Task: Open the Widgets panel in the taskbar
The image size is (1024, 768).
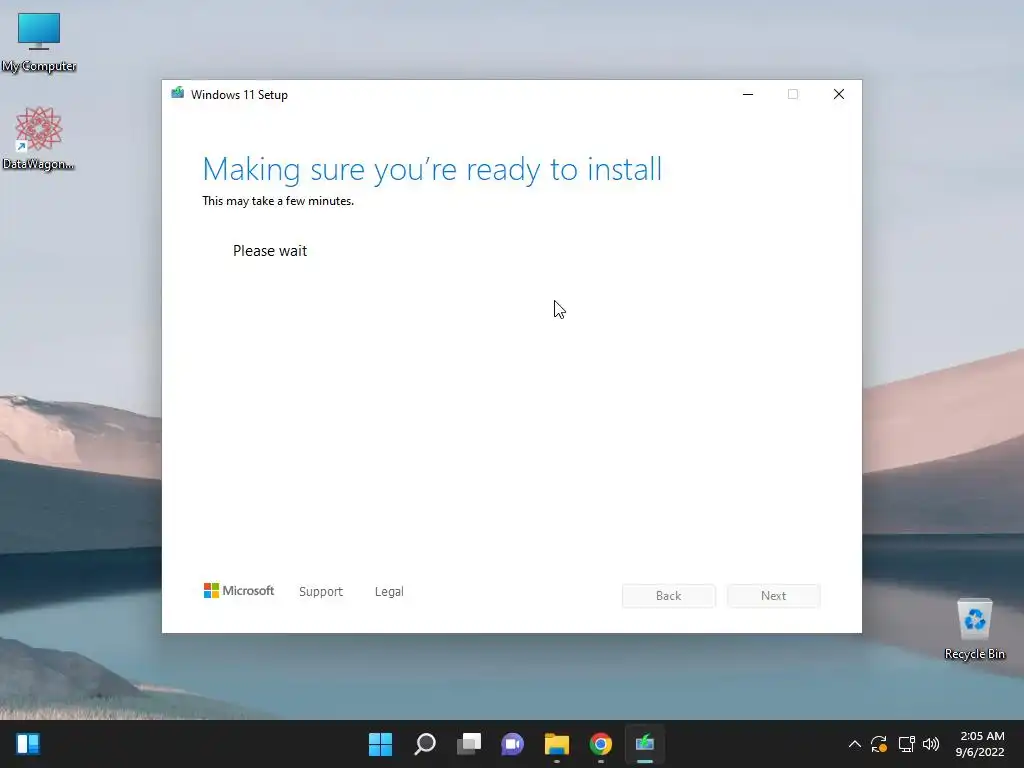Action: 28,744
